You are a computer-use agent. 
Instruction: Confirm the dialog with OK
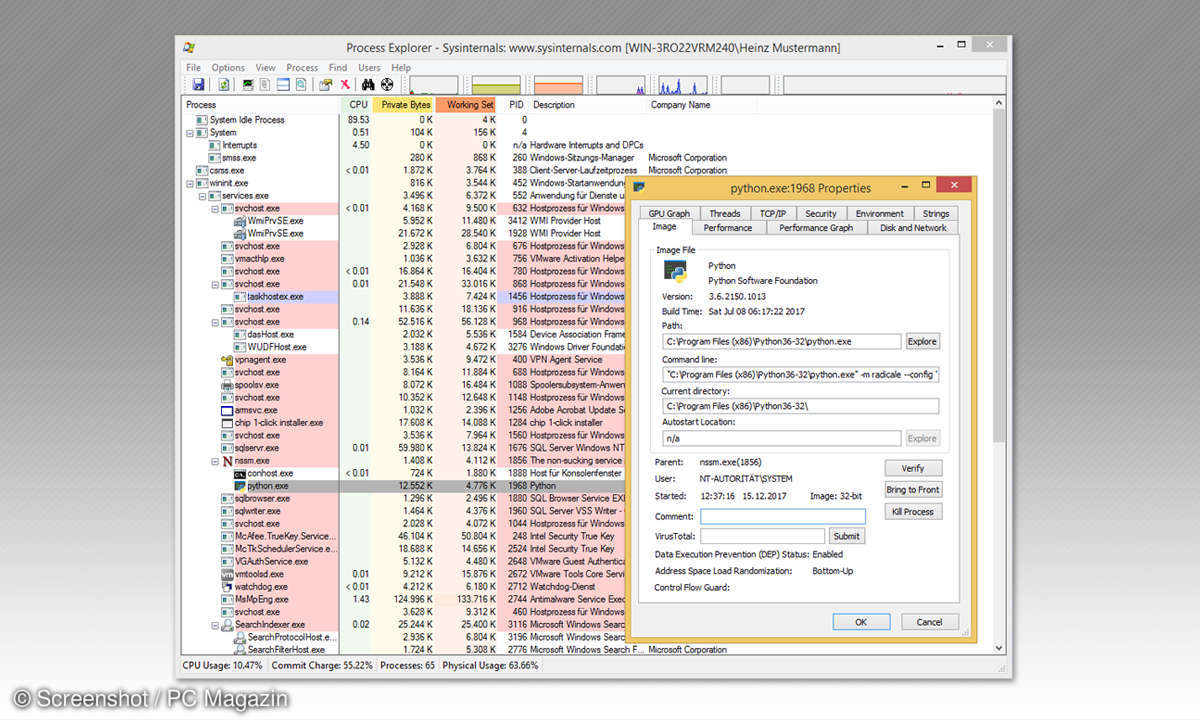point(861,622)
